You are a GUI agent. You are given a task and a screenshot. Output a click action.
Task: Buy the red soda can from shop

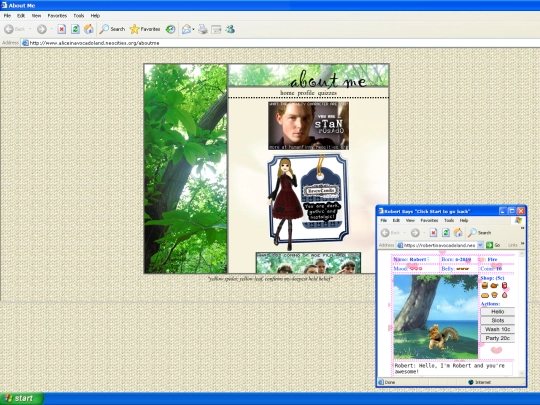504,285
